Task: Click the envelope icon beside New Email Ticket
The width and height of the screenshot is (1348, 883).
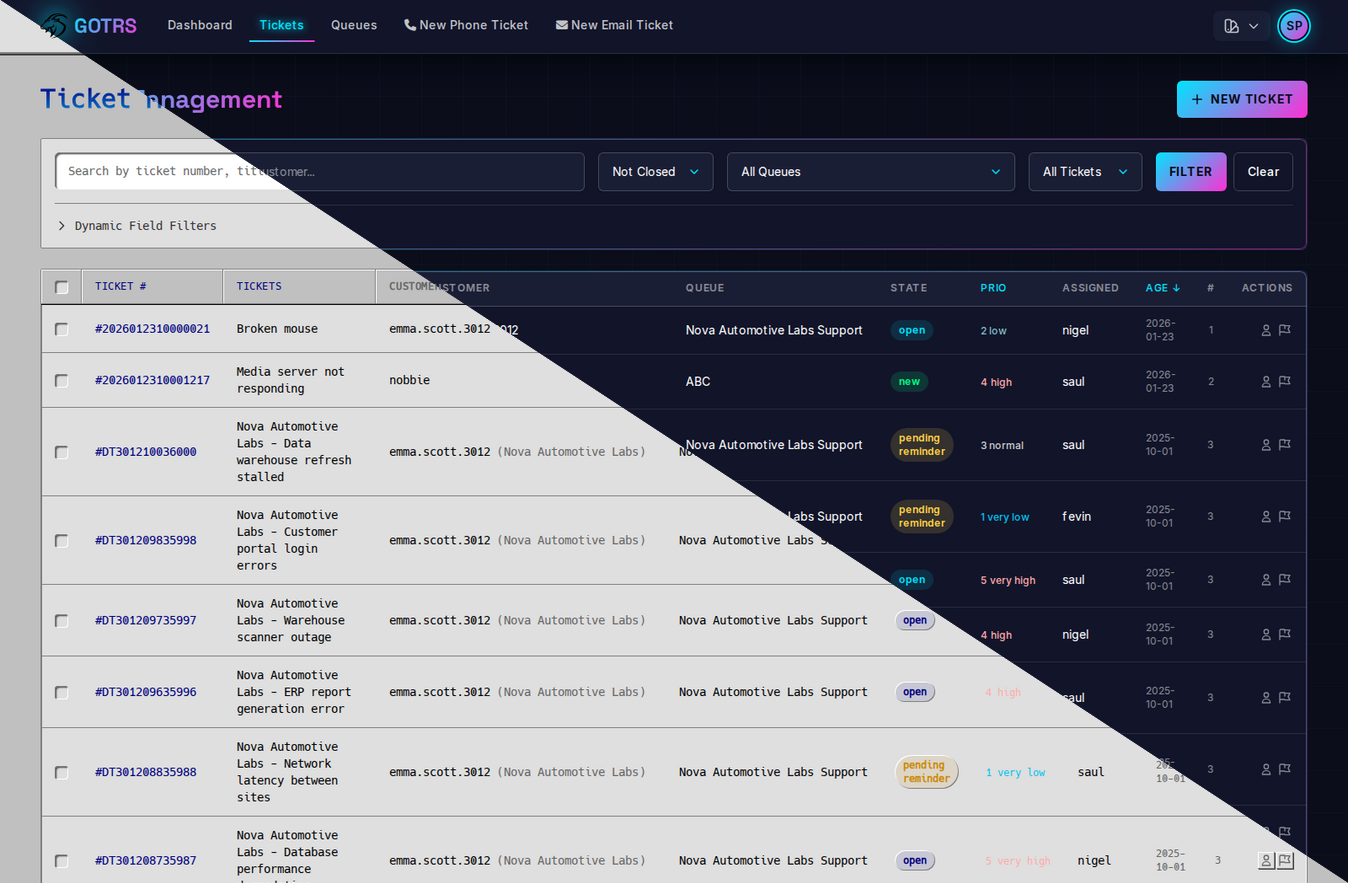Action: tap(562, 24)
